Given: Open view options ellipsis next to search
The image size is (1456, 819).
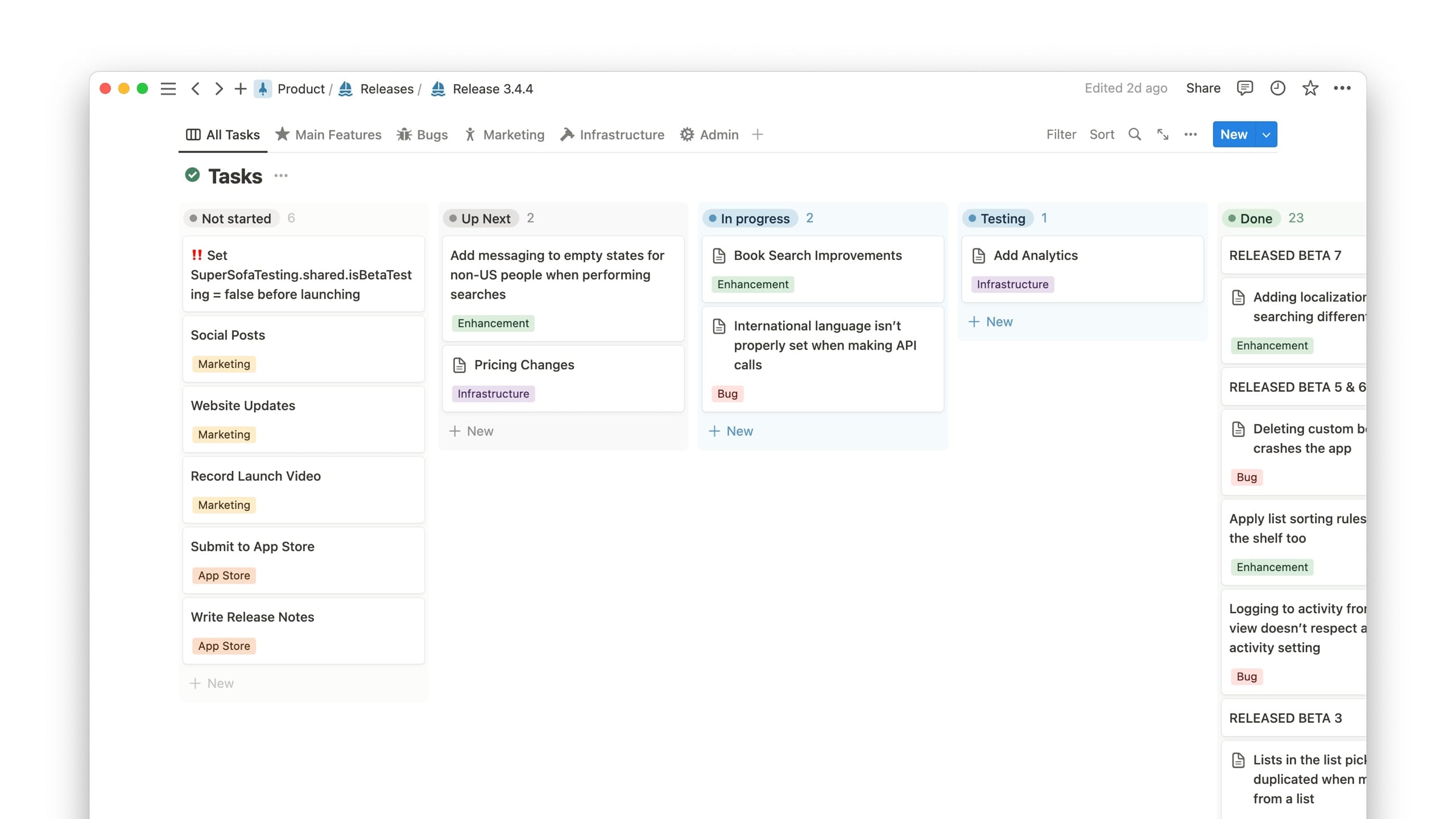Looking at the screenshot, I should pos(1190,135).
